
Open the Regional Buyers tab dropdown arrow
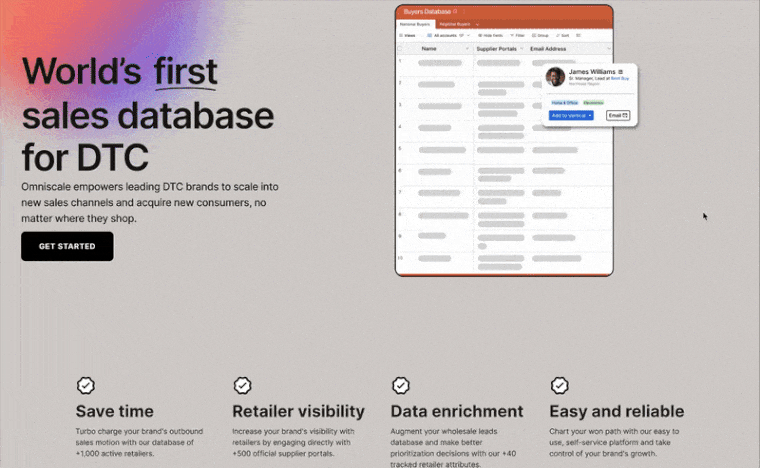(x=477, y=24)
